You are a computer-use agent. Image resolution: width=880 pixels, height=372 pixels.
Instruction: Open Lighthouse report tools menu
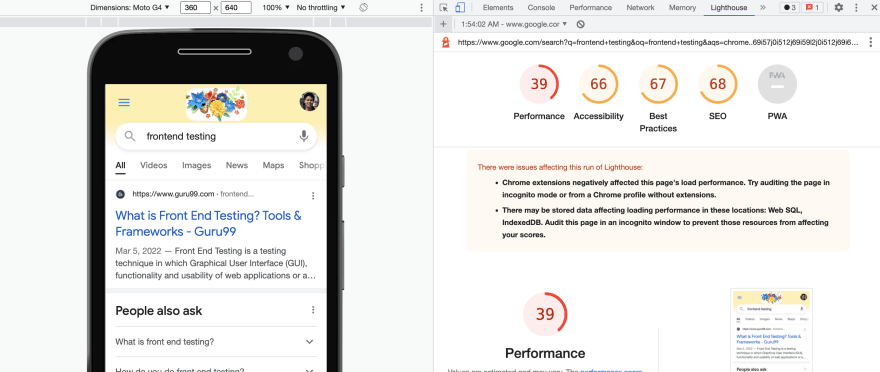click(870, 42)
